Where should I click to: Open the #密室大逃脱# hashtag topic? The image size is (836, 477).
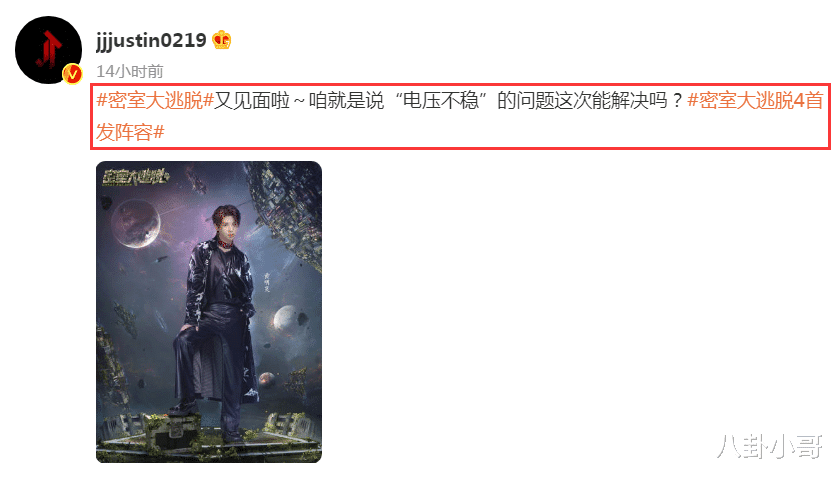point(155,100)
